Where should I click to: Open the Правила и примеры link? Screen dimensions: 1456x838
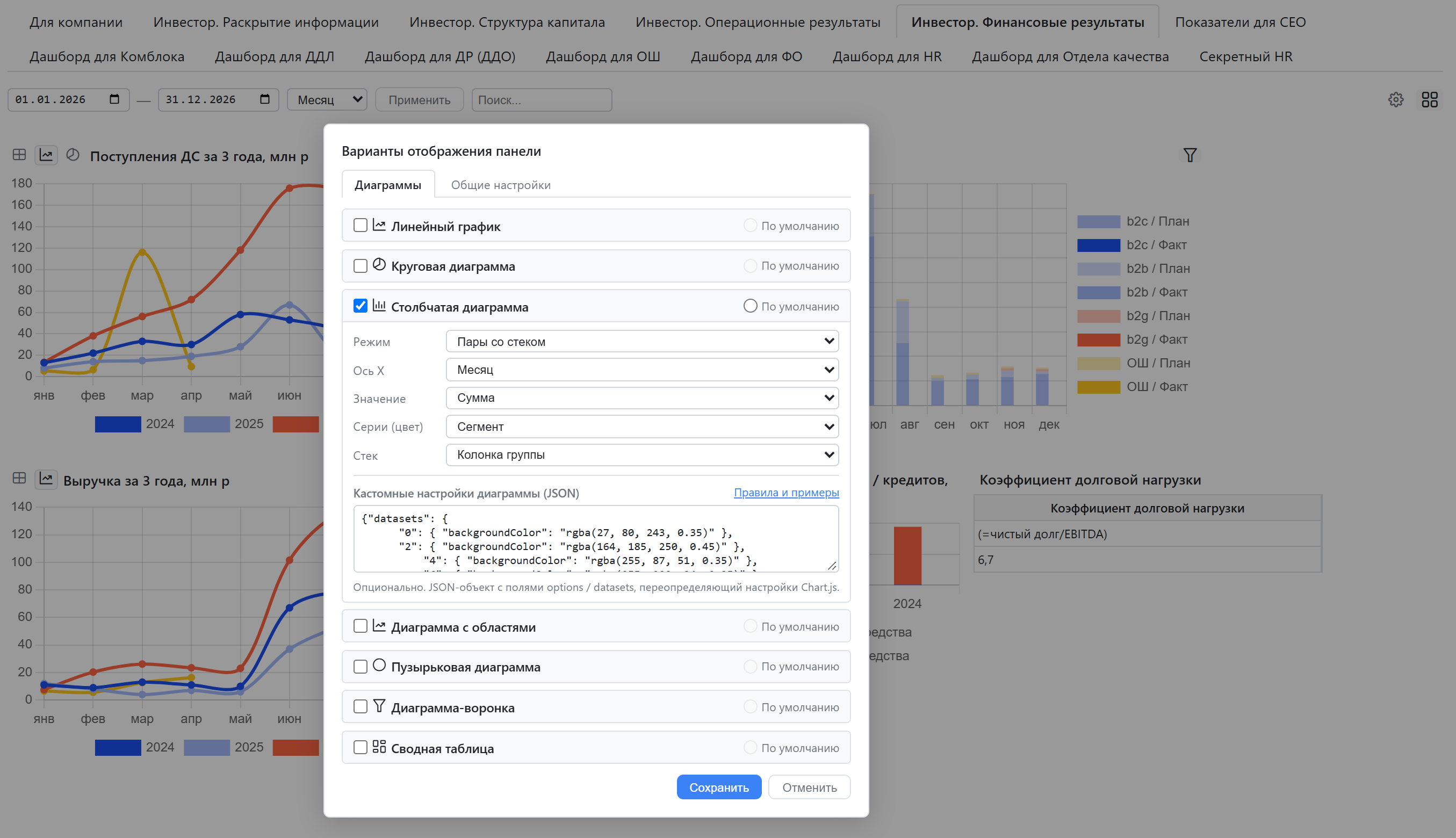click(x=786, y=492)
